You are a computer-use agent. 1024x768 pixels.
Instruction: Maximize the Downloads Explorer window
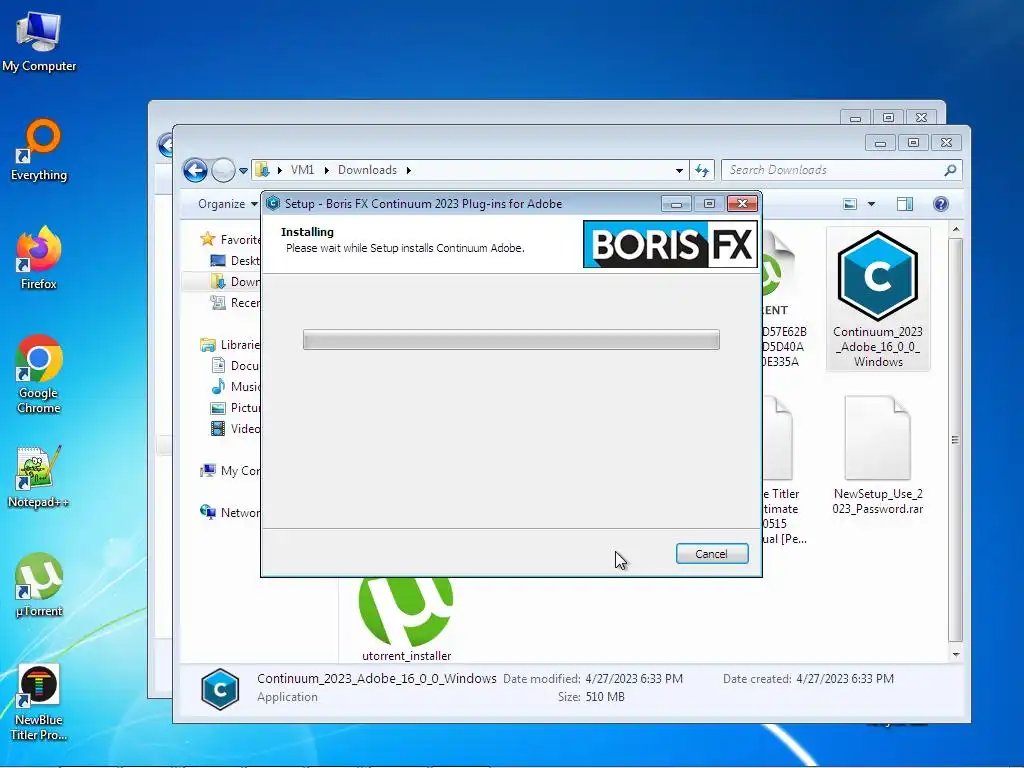pyautogui.click(x=913, y=142)
